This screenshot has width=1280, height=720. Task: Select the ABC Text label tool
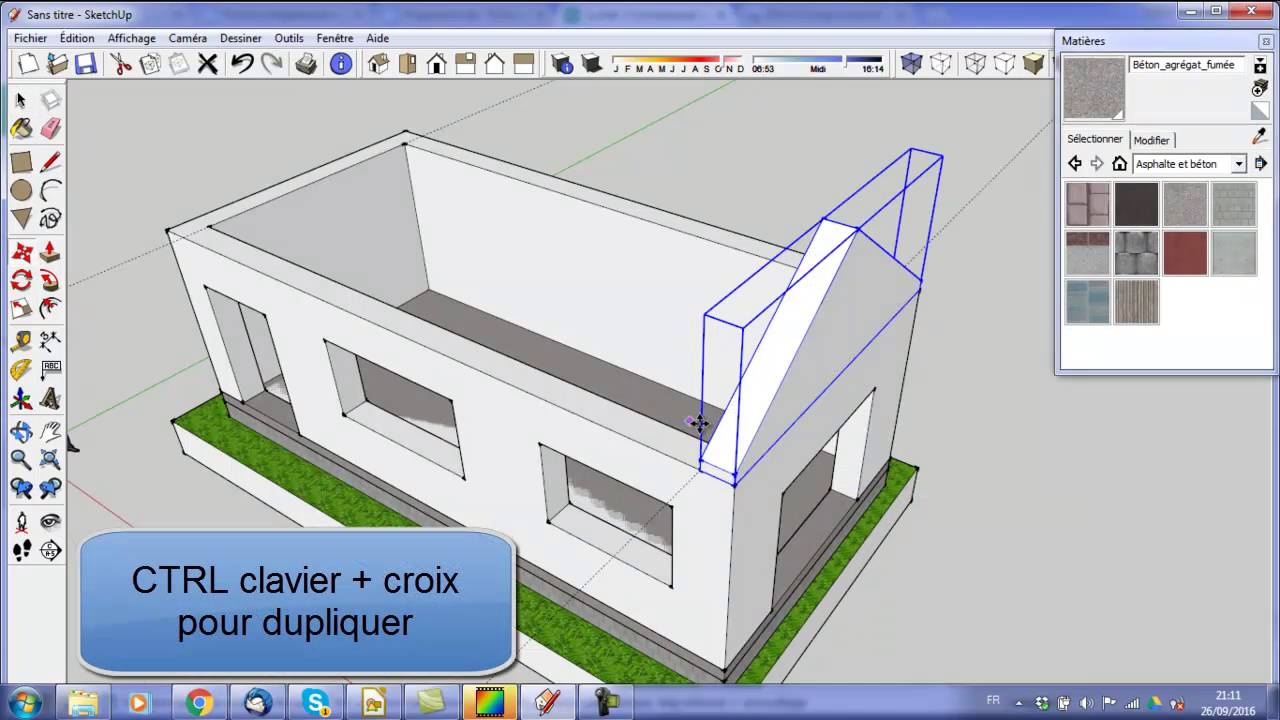click(50, 371)
